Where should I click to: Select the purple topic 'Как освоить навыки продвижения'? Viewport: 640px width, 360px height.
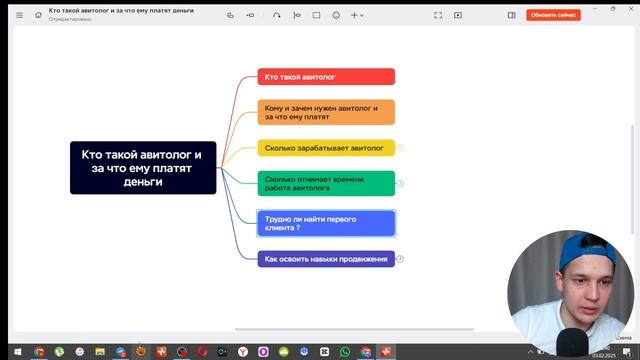click(x=326, y=259)
